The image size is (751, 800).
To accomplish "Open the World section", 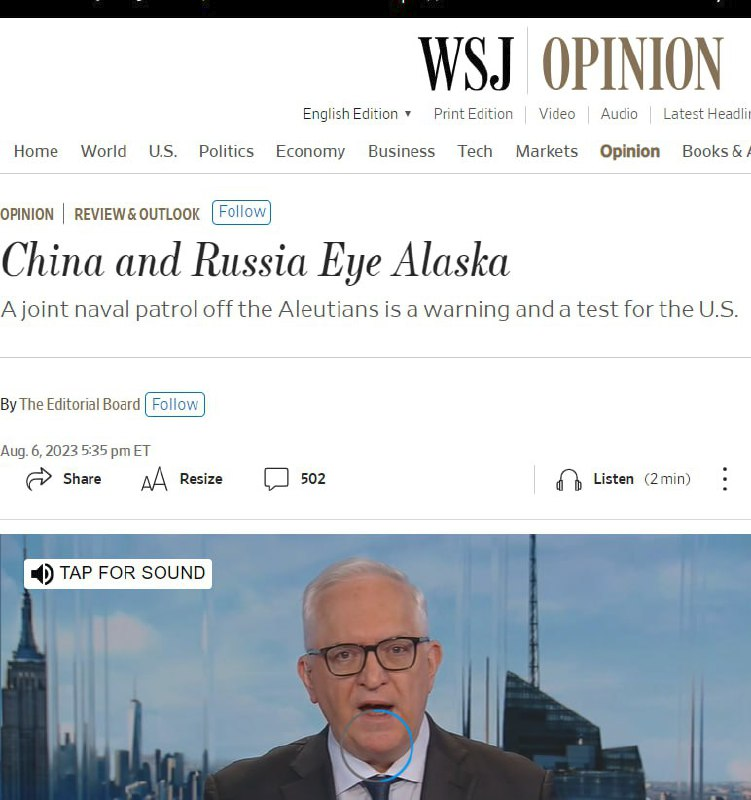I will point(104,152).
